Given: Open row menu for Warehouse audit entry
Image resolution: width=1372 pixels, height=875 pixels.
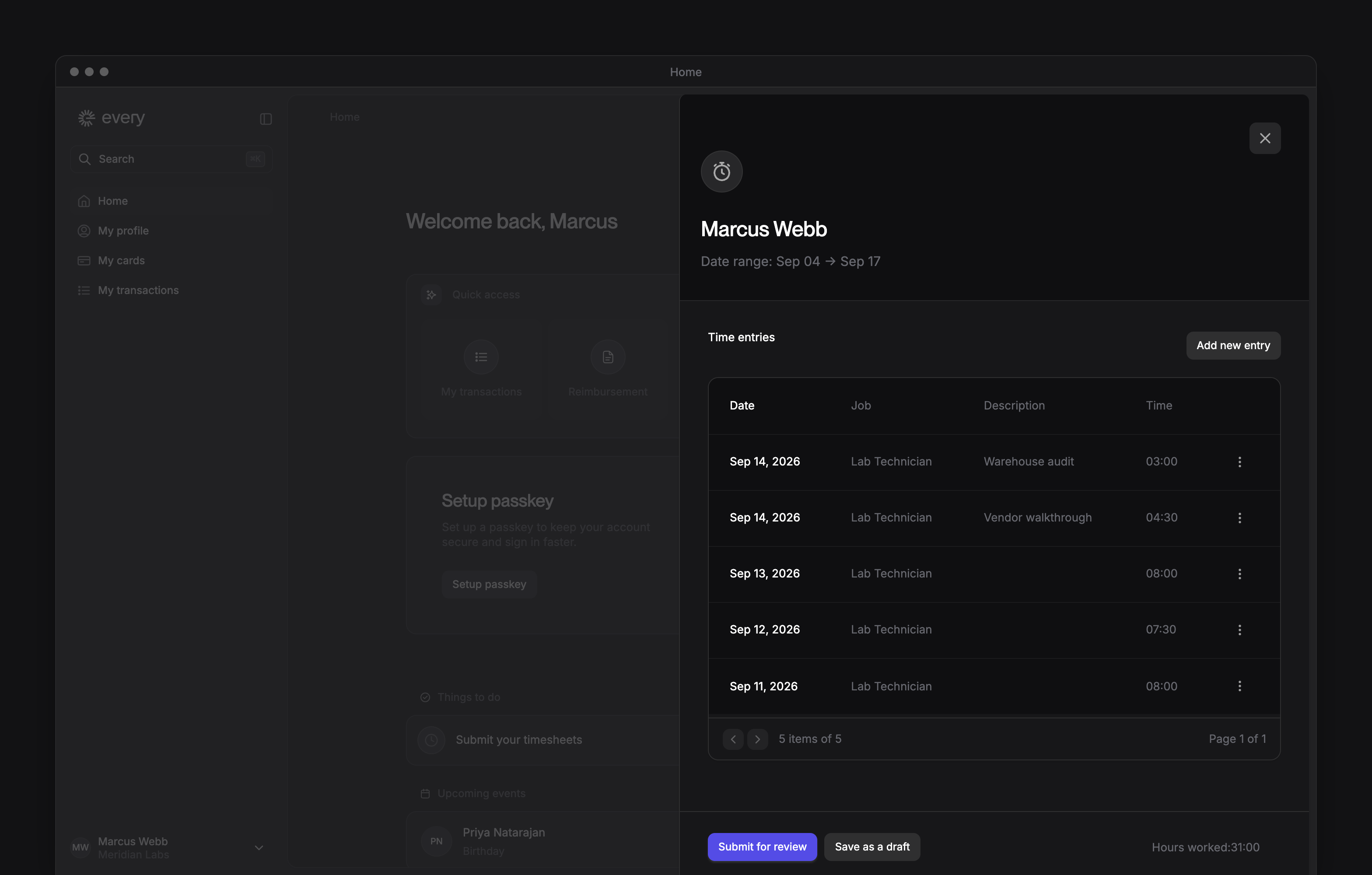Looking at the screenshot, I should (1239, 462).
